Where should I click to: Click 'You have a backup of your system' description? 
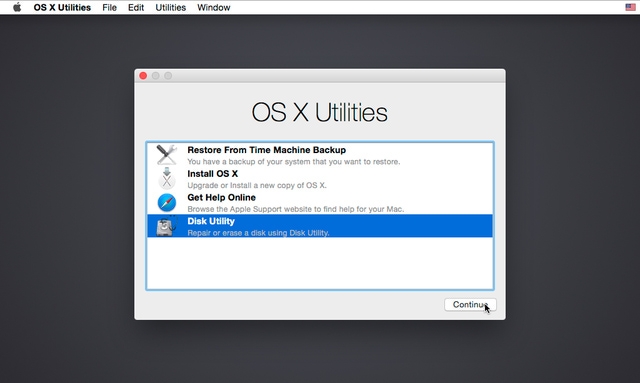[293, 162]
